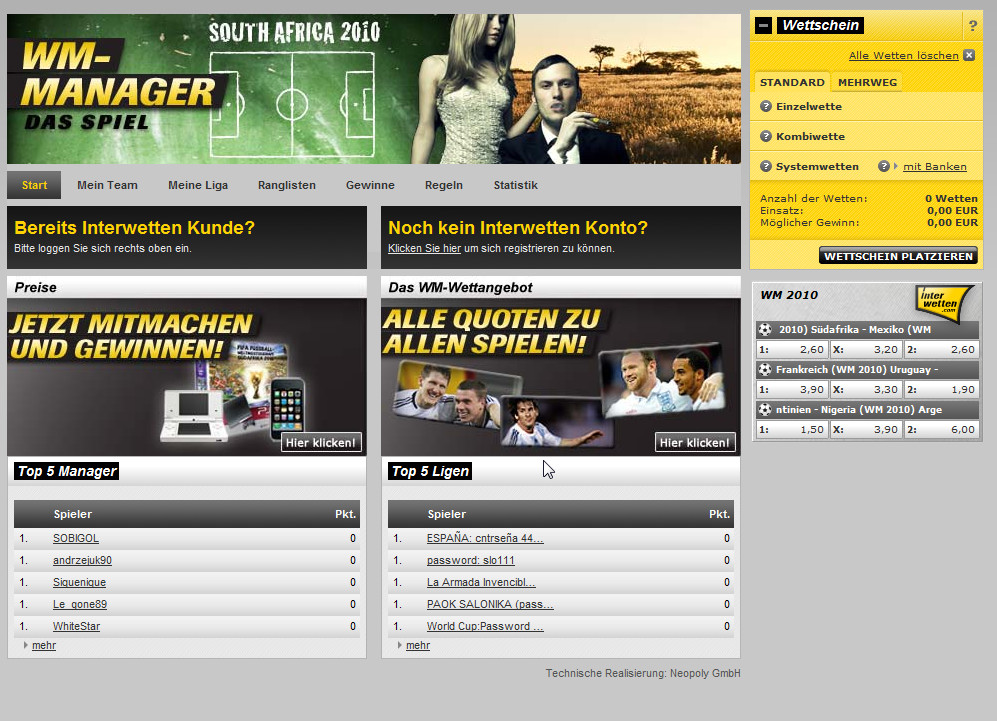Click Hier klicken! on Preise banner

coord(321,443)
